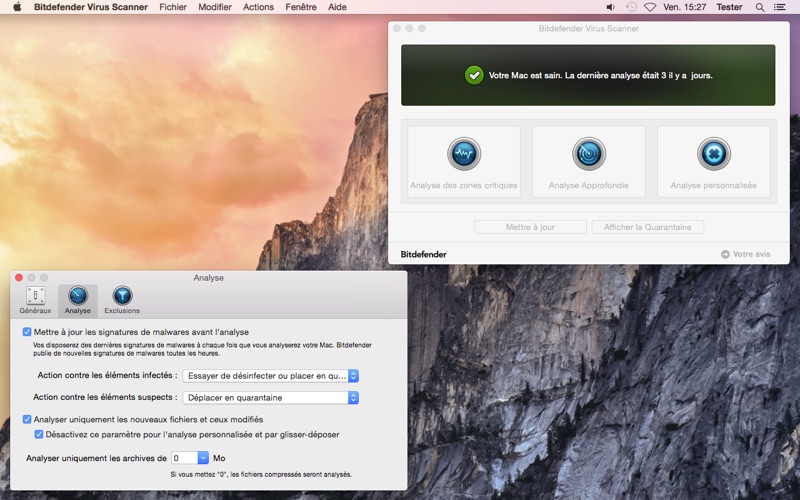
Task: Launch the Analyse Approfondie scan icon
Action: 589,154
